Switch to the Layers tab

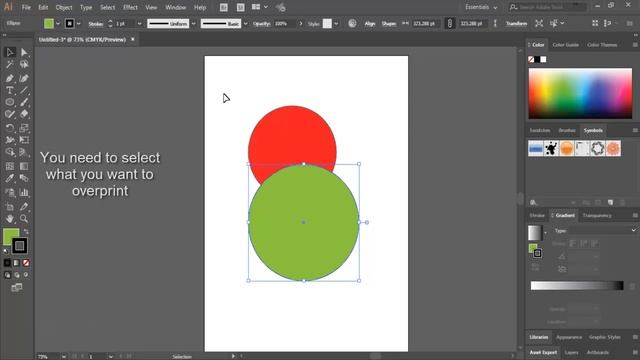(571, 352)
